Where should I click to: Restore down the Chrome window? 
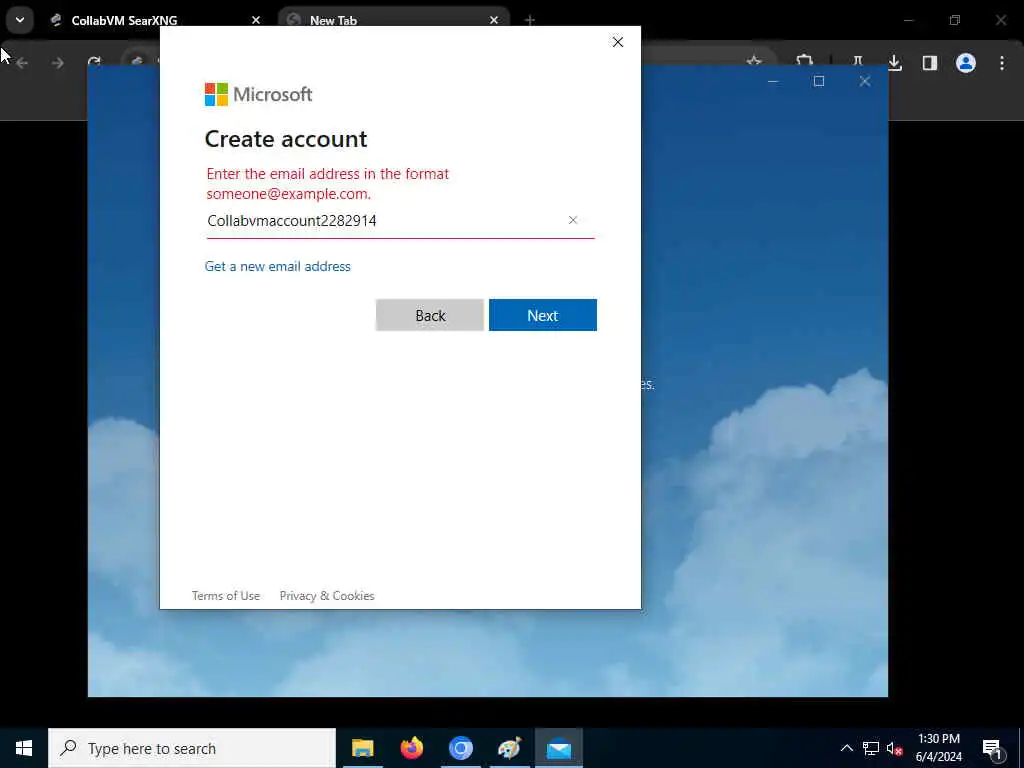pyautogui.click(x=955, y=20)
